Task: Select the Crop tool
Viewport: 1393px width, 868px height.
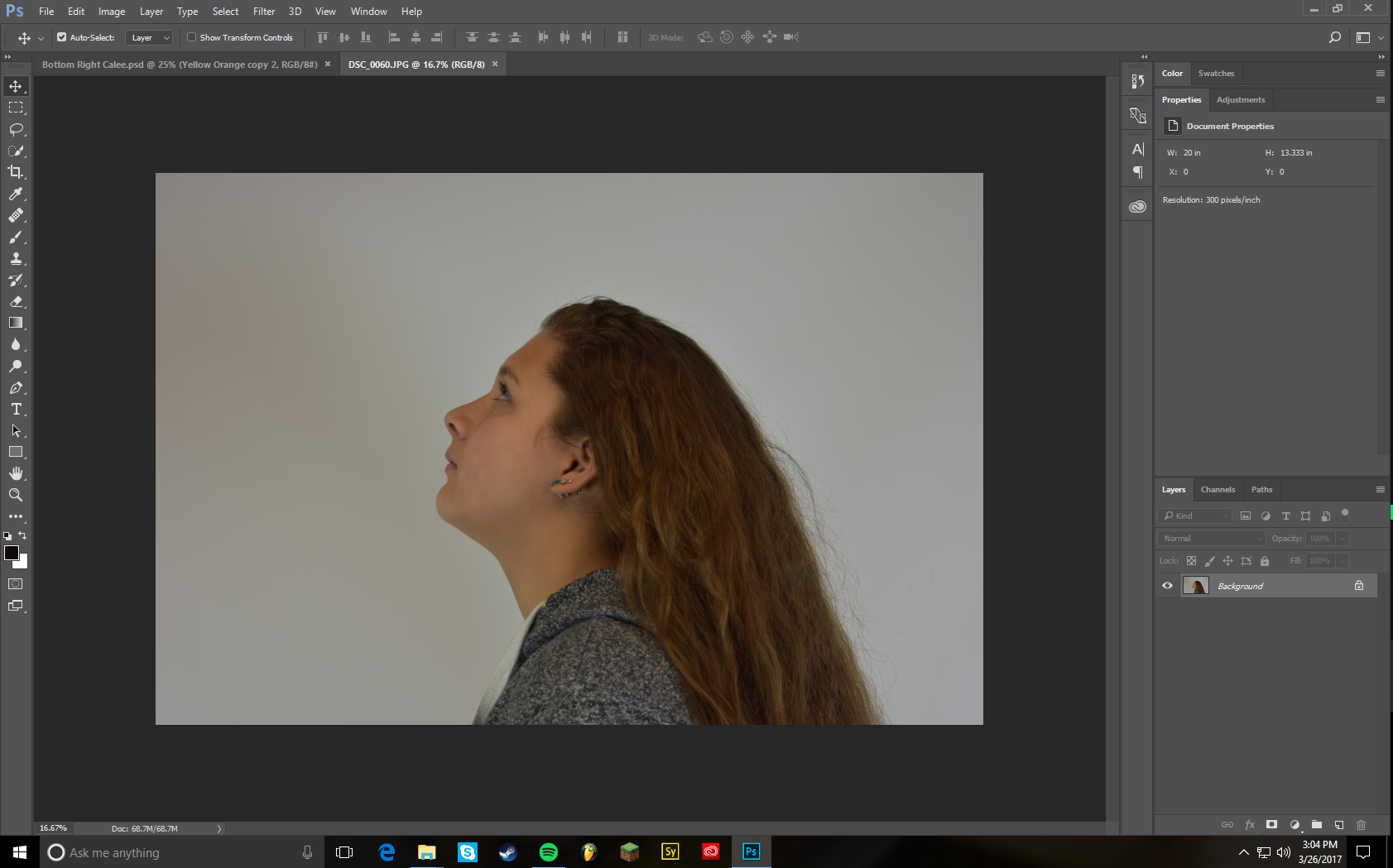Action: 16,172
